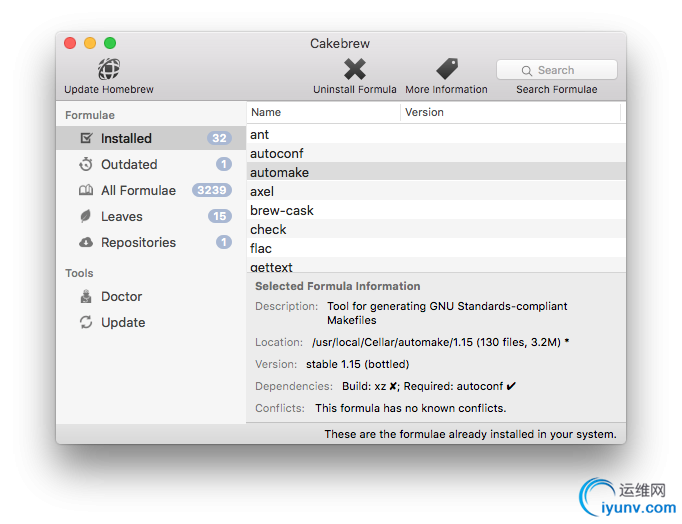Select the ant formula row
Screen dimensions: 682x524
pyautogui.click(x=436, y=134)
